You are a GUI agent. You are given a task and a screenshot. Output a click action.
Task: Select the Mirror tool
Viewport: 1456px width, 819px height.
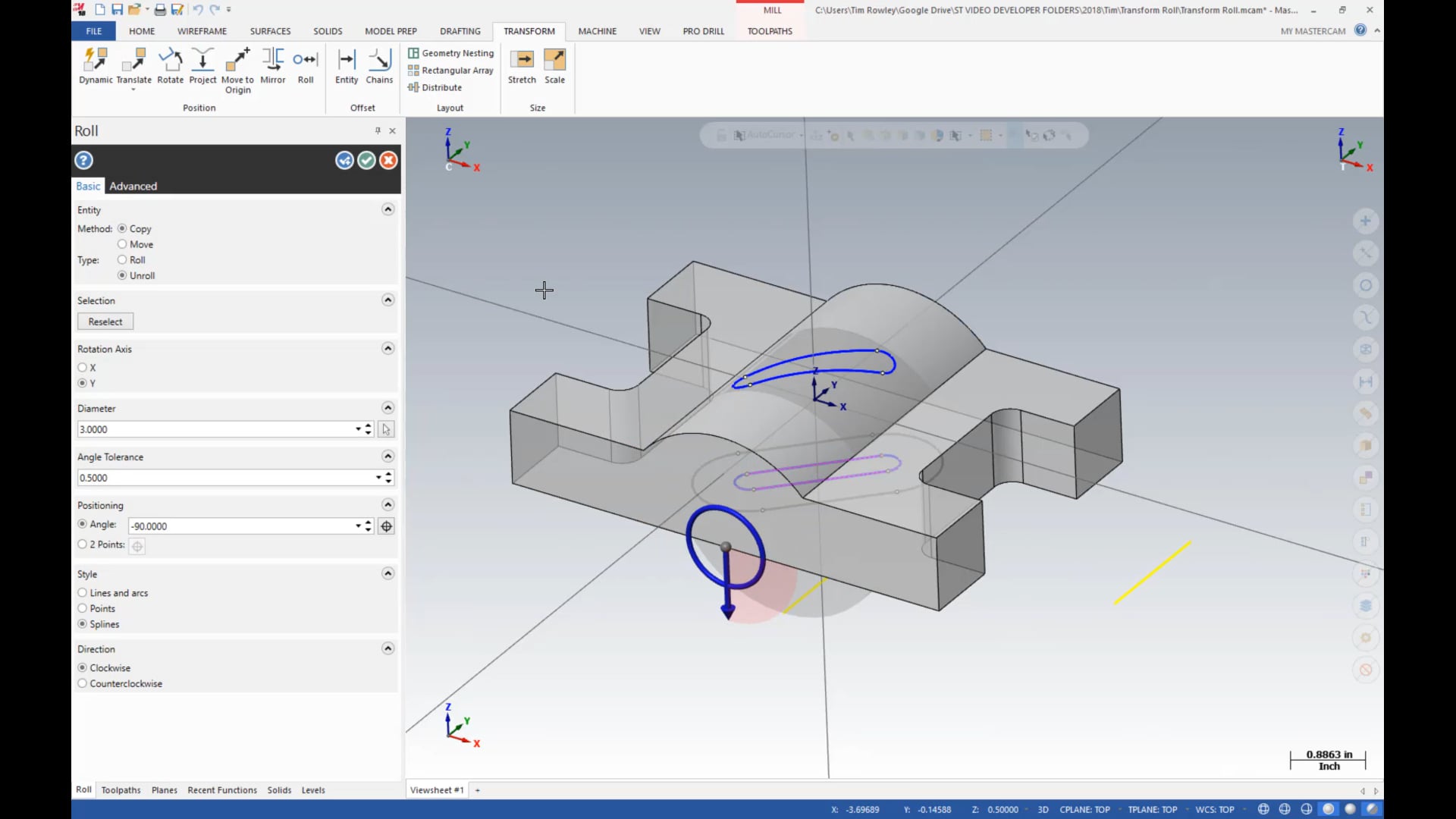[273, 66]
